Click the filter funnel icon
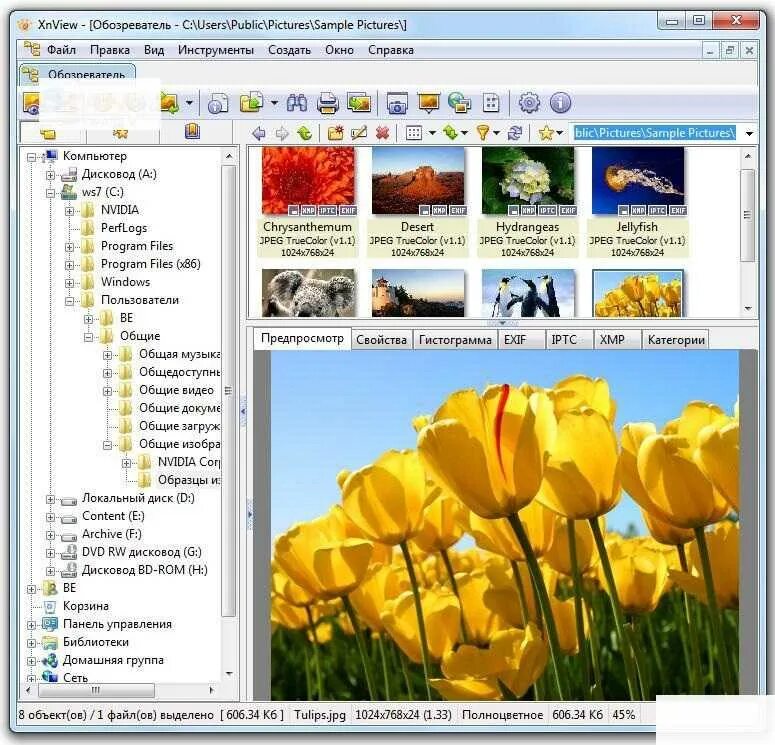Image resolution: width=775 pixels, height=745 pixels. click(483, 133)
